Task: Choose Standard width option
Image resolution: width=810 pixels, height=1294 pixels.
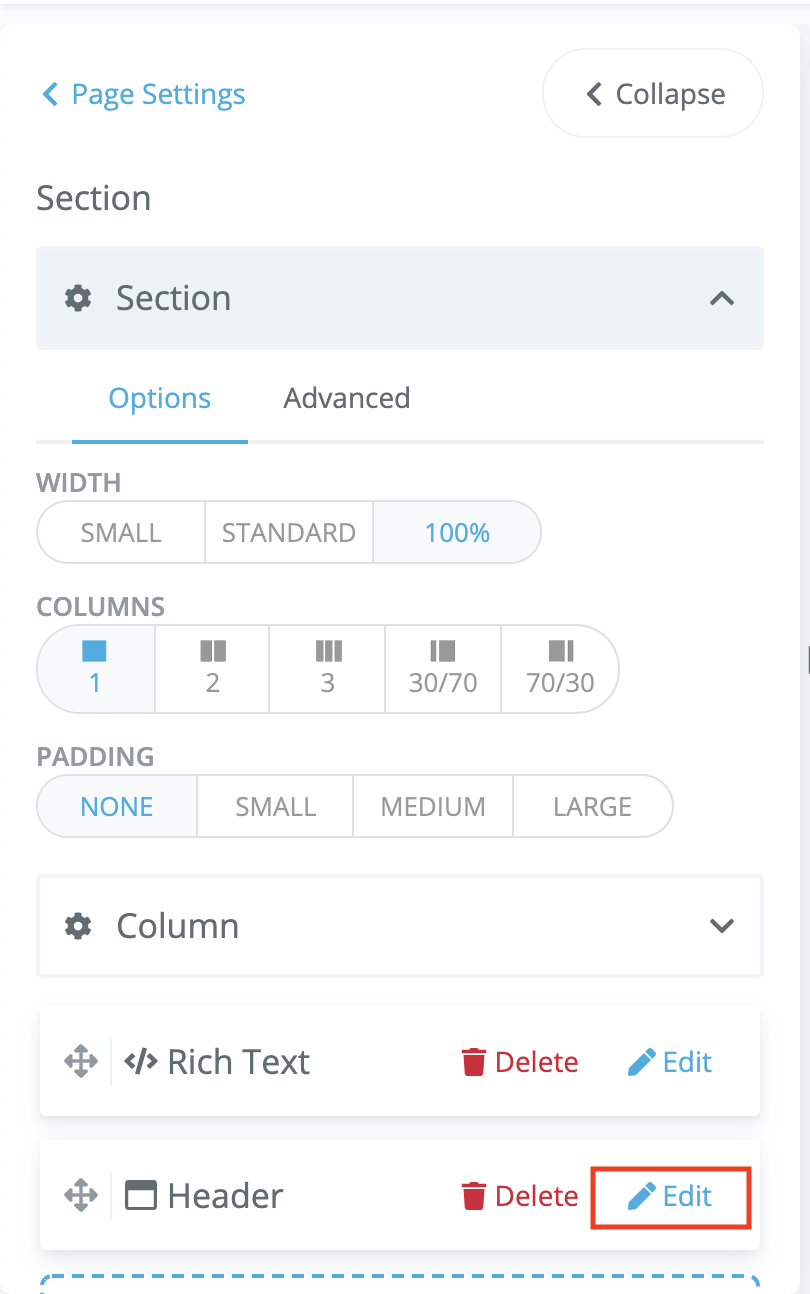Action: (289, 532)
